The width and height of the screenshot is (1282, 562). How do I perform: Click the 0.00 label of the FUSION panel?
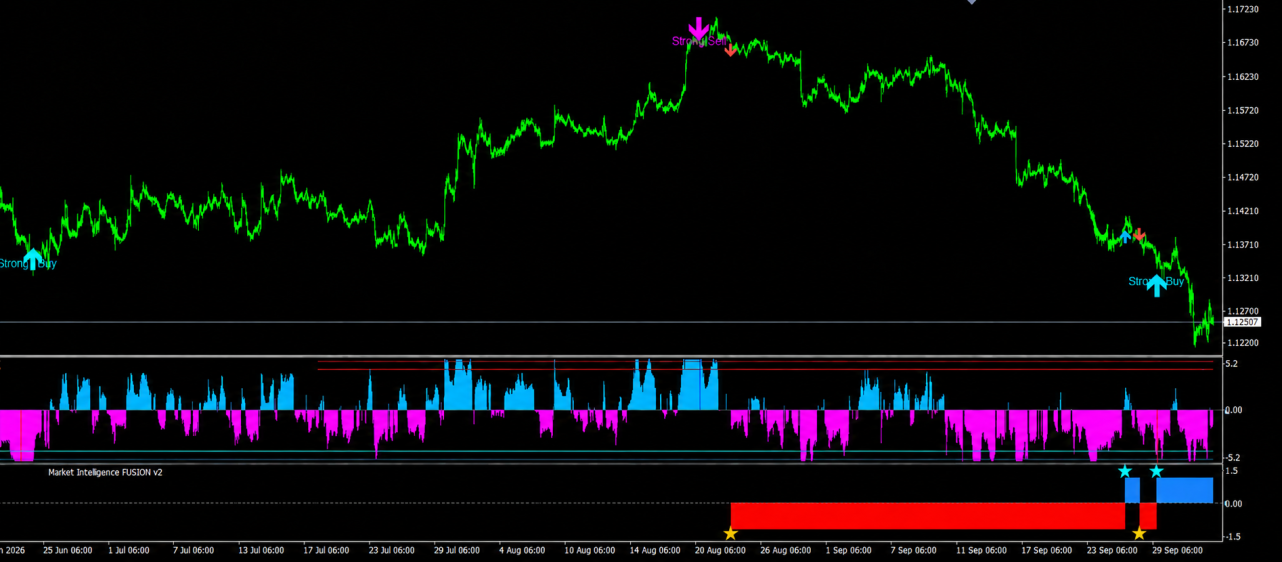coord(1233,503)
